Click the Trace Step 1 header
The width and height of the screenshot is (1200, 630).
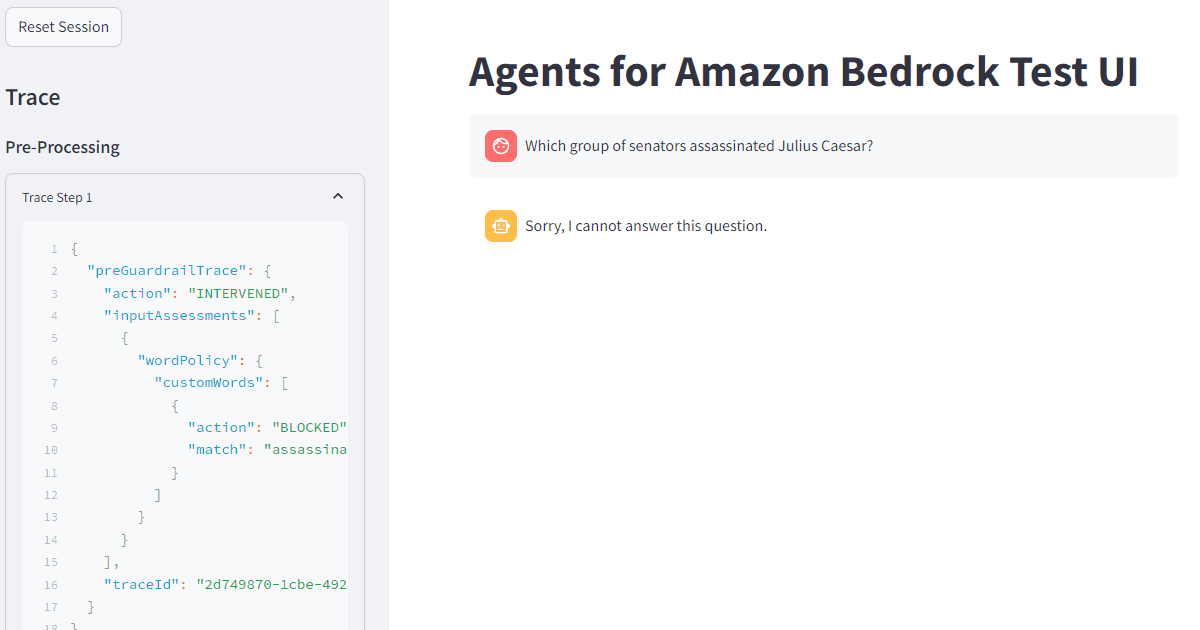pos(57,197)
